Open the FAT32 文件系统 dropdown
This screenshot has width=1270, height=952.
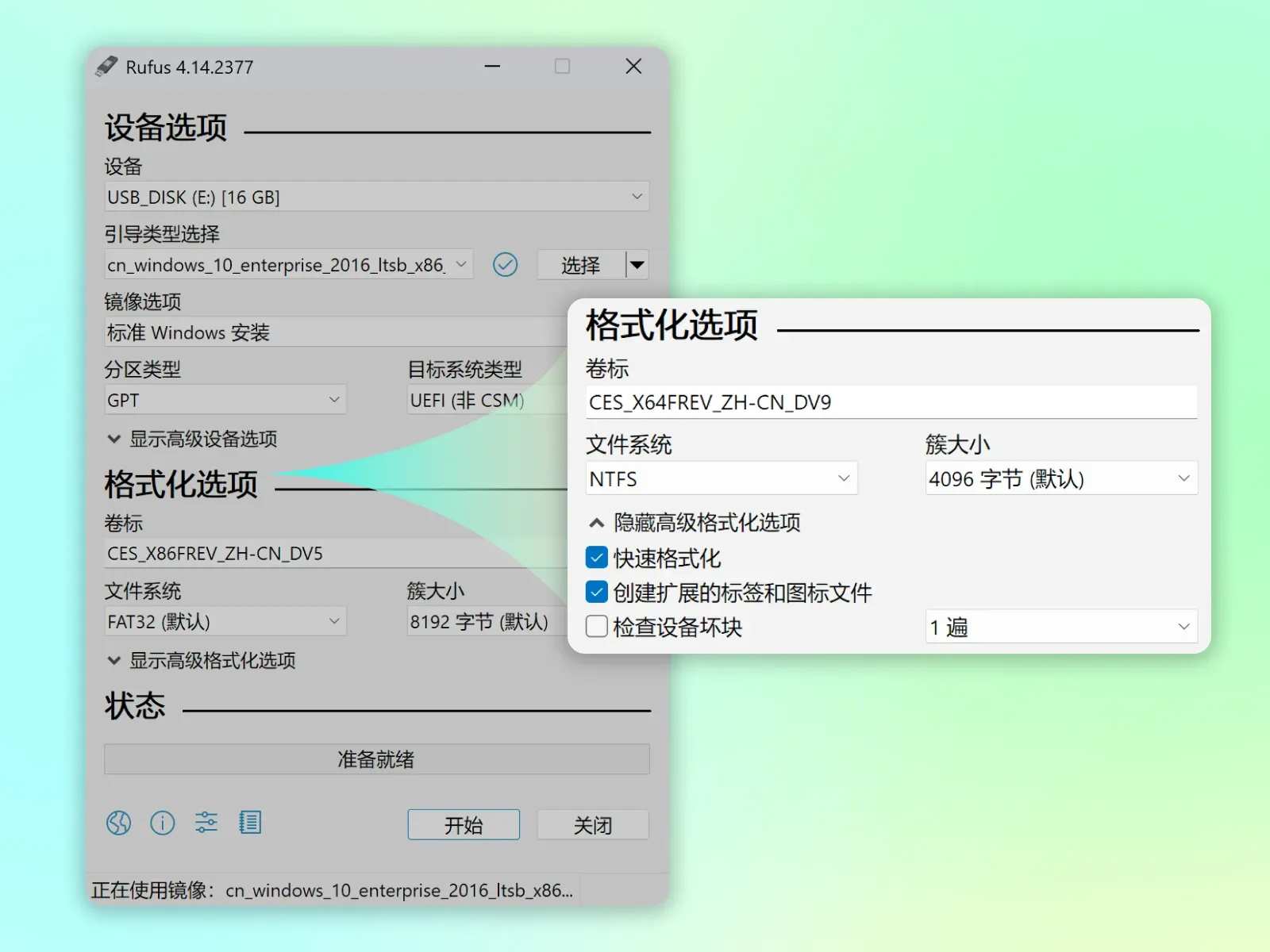coord(225,621)
